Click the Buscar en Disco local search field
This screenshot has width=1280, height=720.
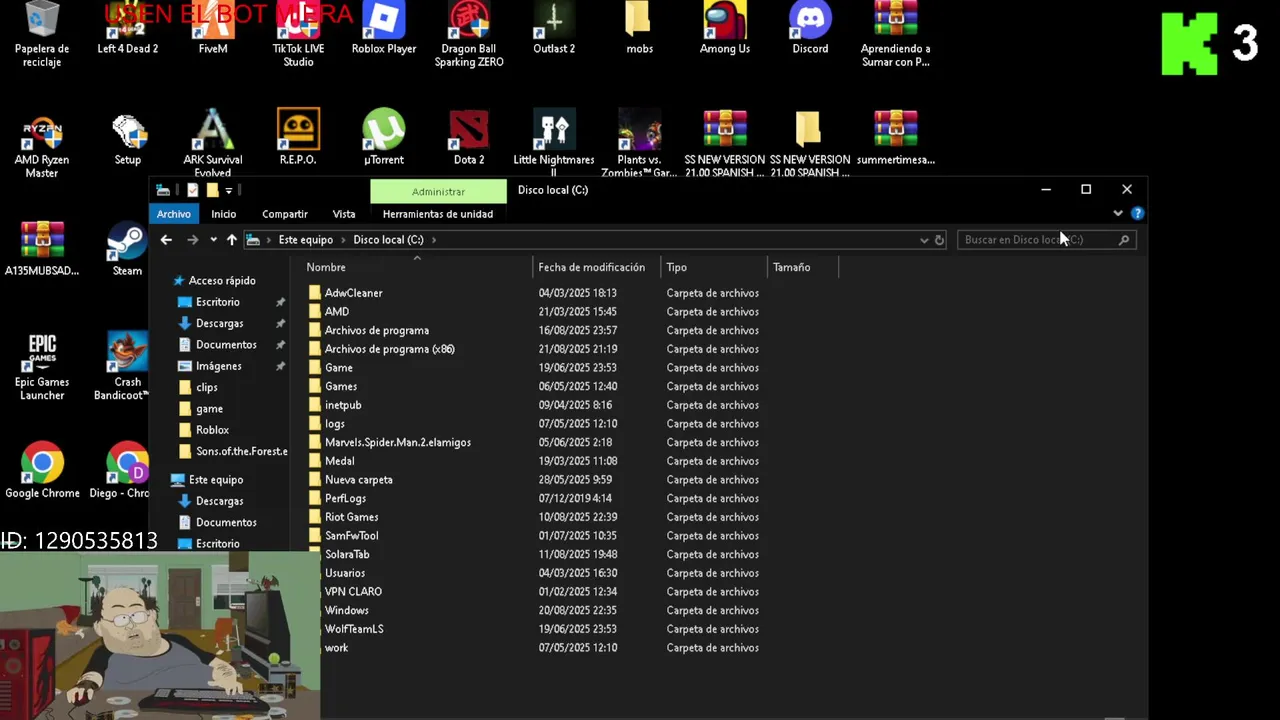[x=1045, y=240]
